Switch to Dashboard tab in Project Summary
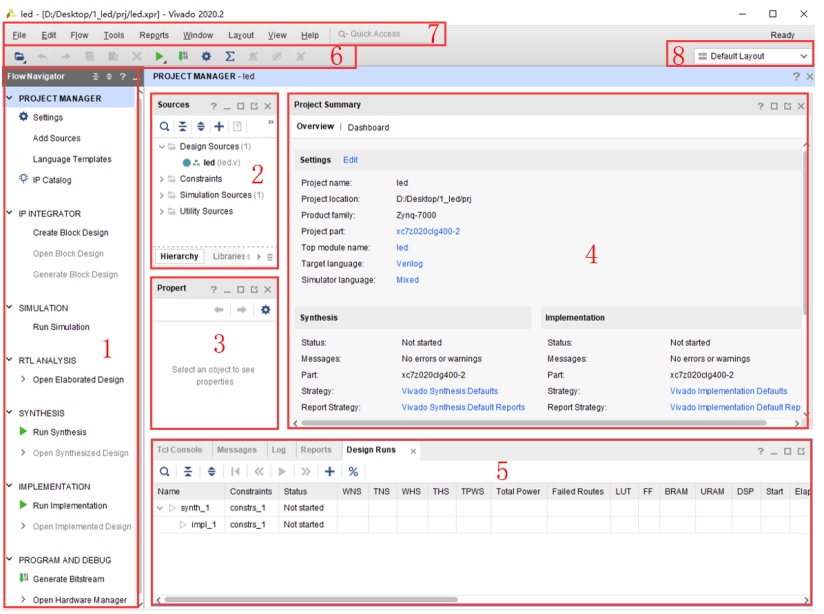Image resolution: width=824 pixels, height=614 pixels. point(368,127)
